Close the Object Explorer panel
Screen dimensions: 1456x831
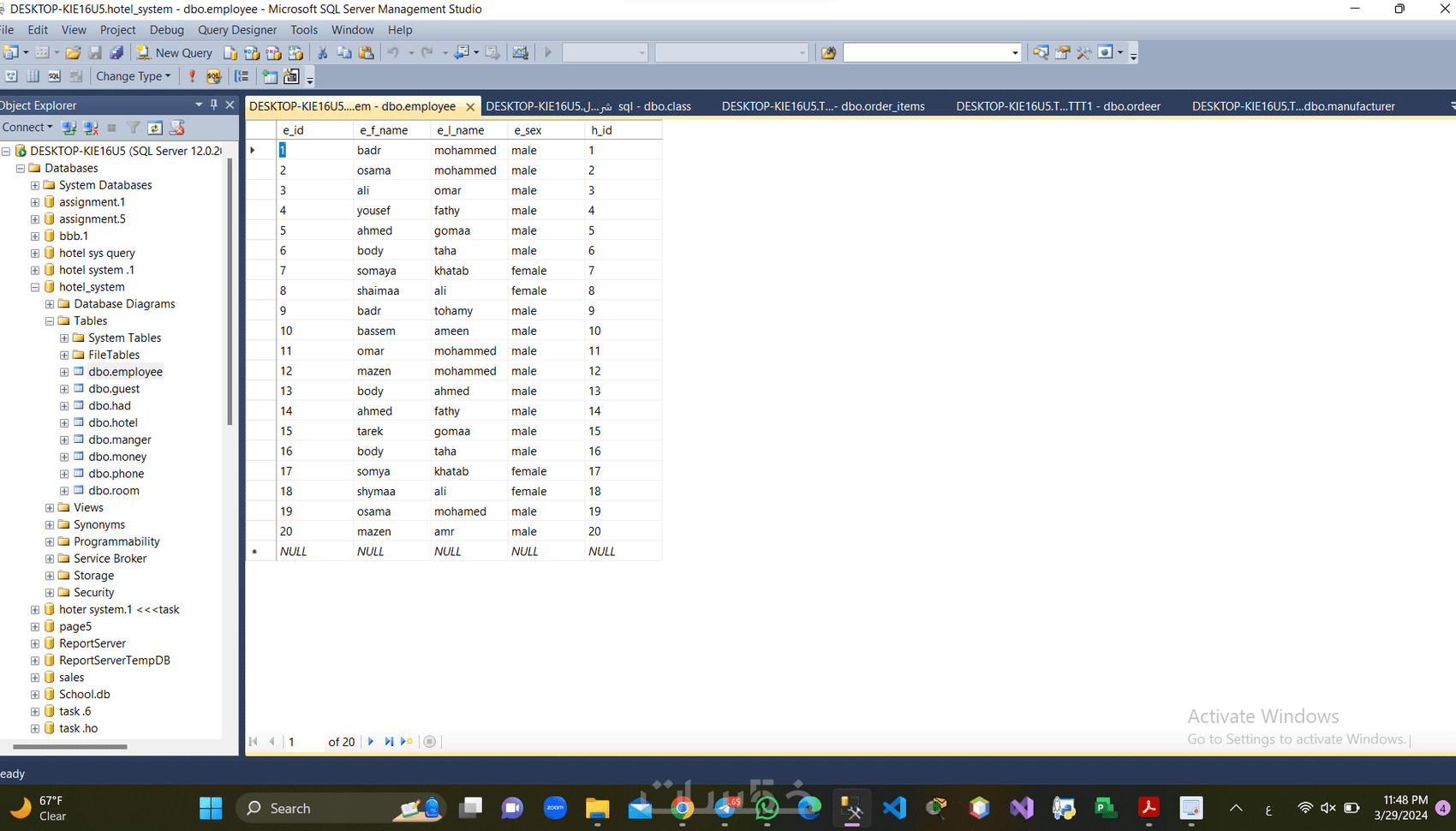[x=230, y=105]
